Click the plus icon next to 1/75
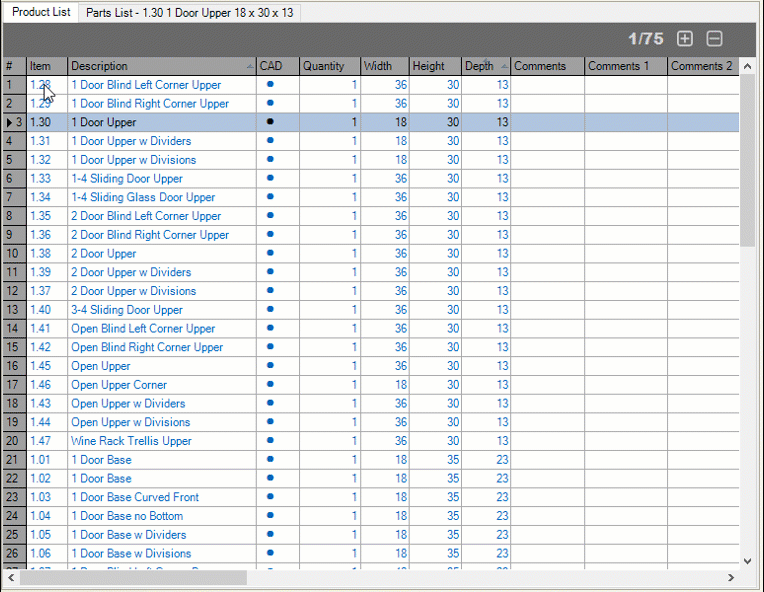Screen dimensions: 764x592 [x=685, y=38]
